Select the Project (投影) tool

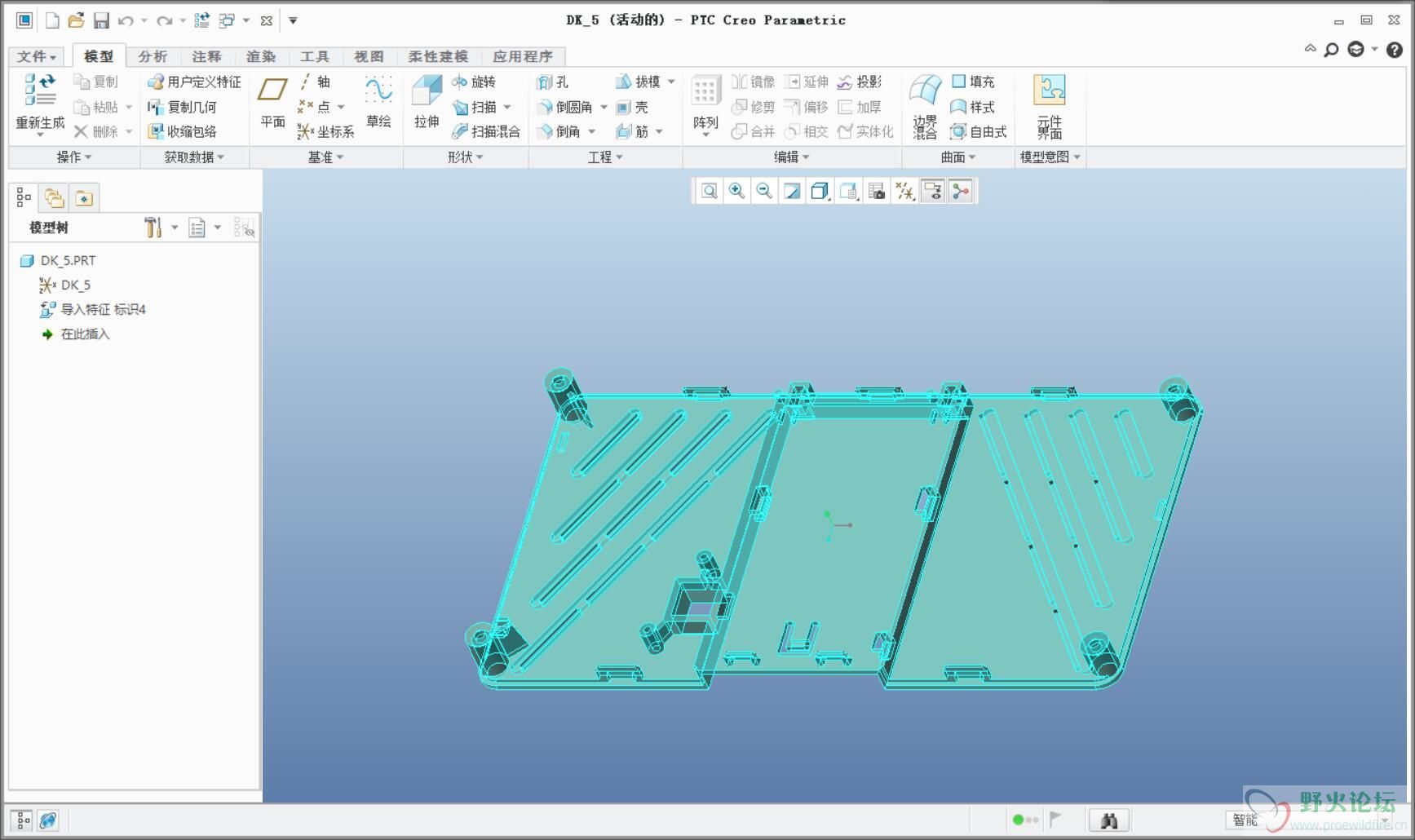[860, 82]
